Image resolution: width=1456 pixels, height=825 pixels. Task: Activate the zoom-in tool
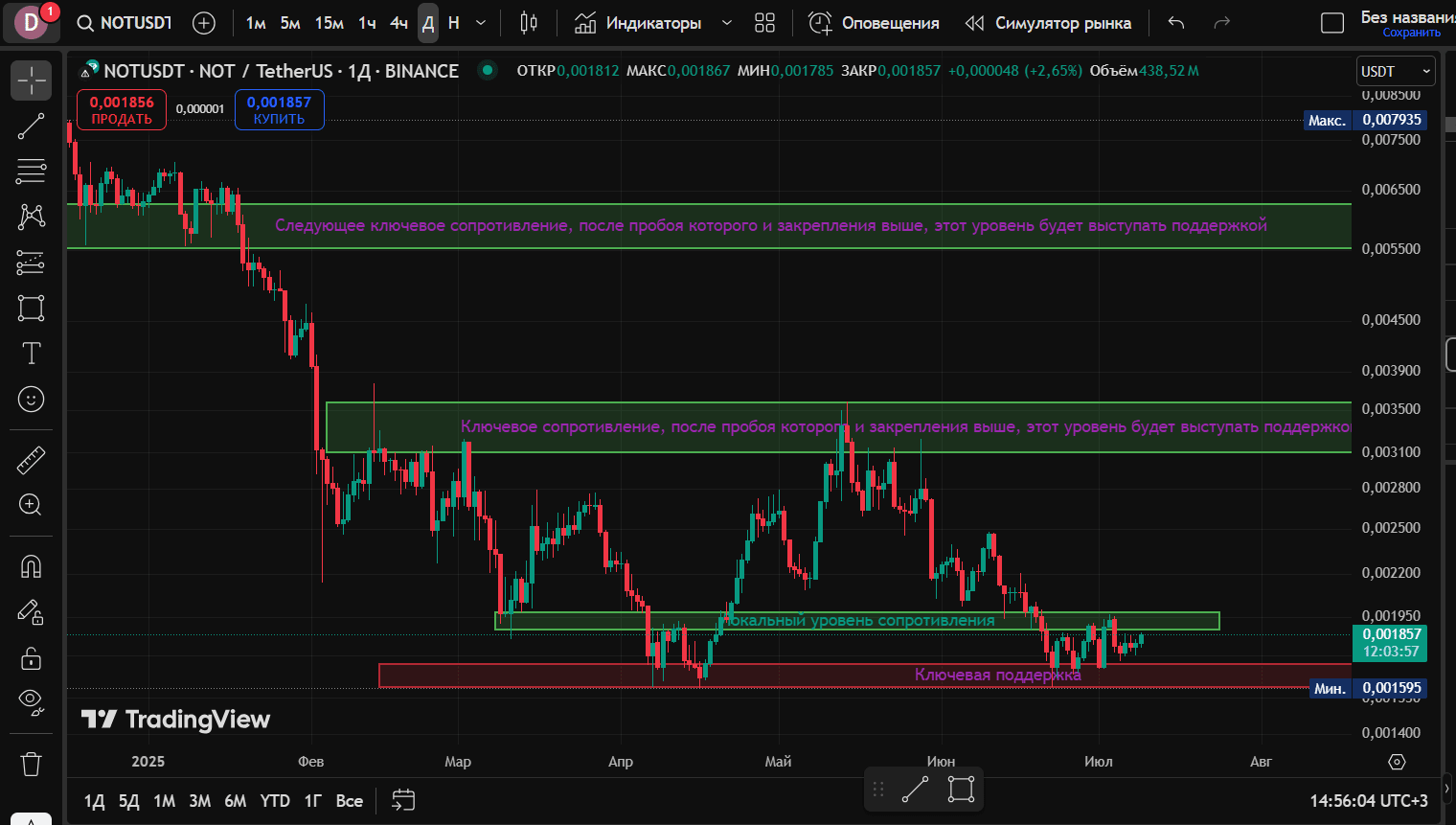[x=31, y=505]
